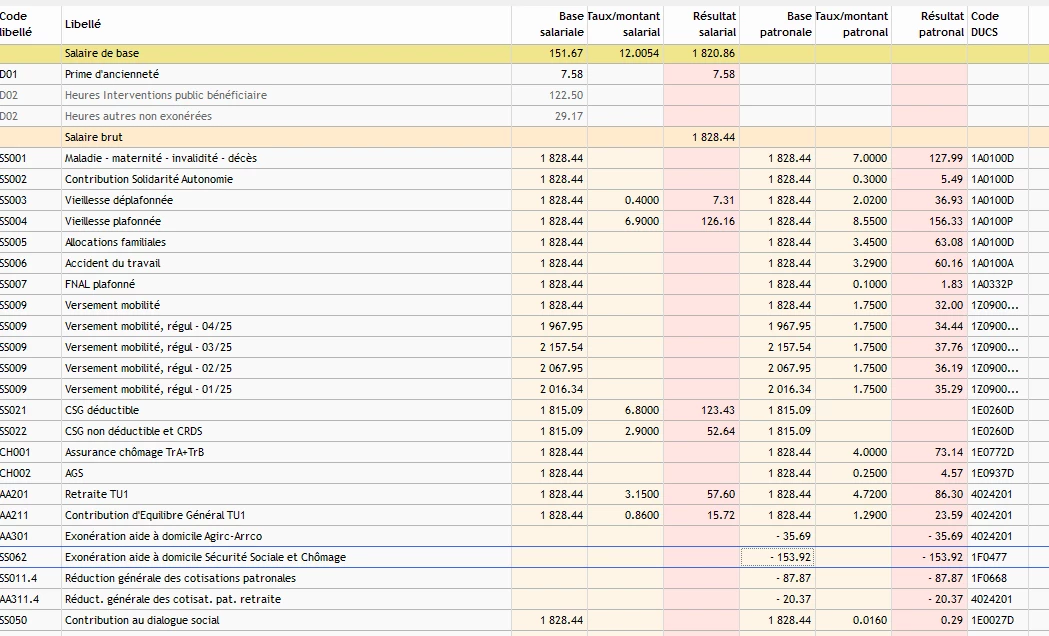Click the 3.2900 patronal rate for Accident du travail
The width and height of the screenshot is (1049, 636).
click(x=869, y=263)
